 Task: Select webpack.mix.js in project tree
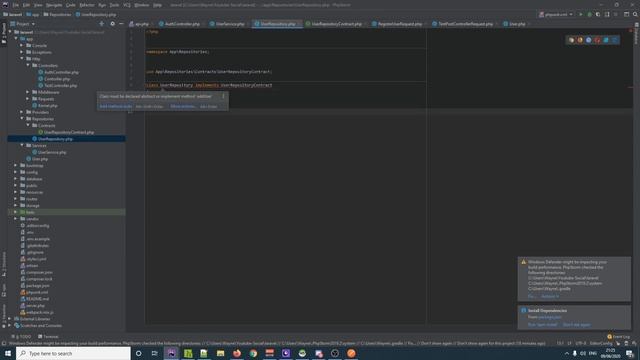pos(40,312)
